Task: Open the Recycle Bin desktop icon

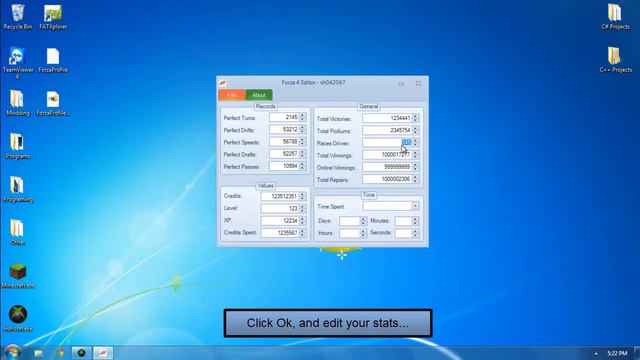Action: click(18, 17)
